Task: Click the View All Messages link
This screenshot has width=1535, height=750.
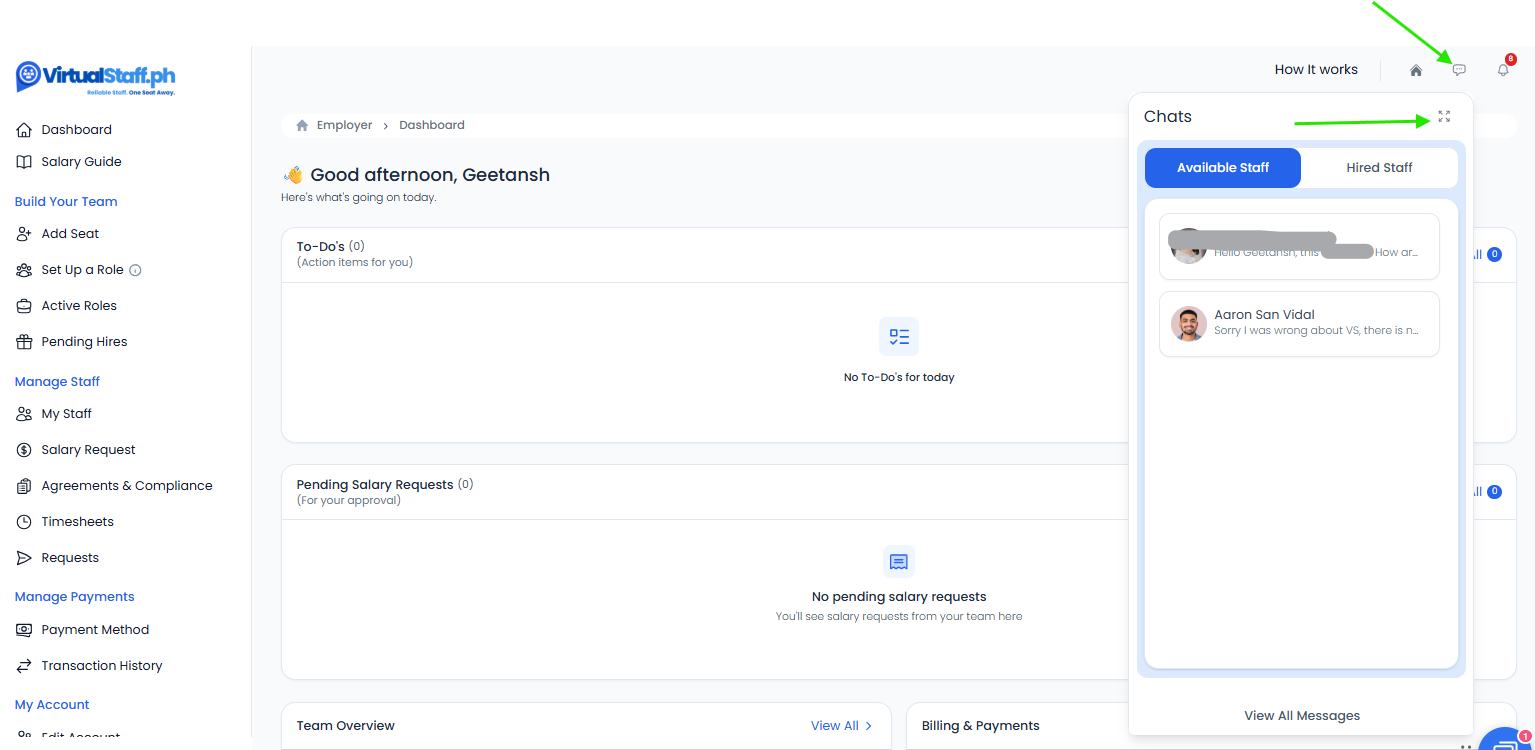Action: click(x=1301, y=715)
